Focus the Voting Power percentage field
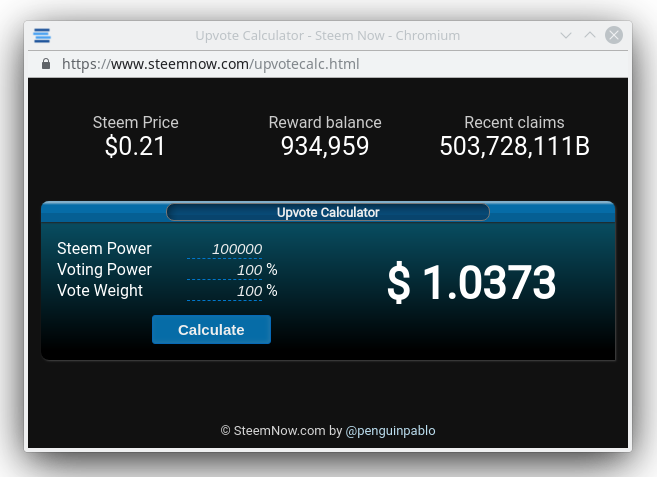This screenshot has height=477, width=657. tap(225, 270)
